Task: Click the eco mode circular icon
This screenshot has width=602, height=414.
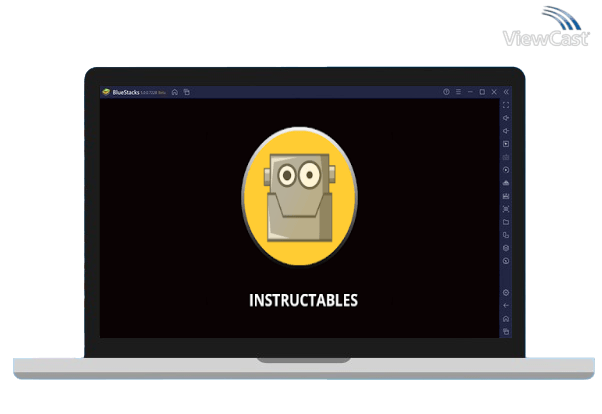Action: pyautogui.click(x=506, y=261)
